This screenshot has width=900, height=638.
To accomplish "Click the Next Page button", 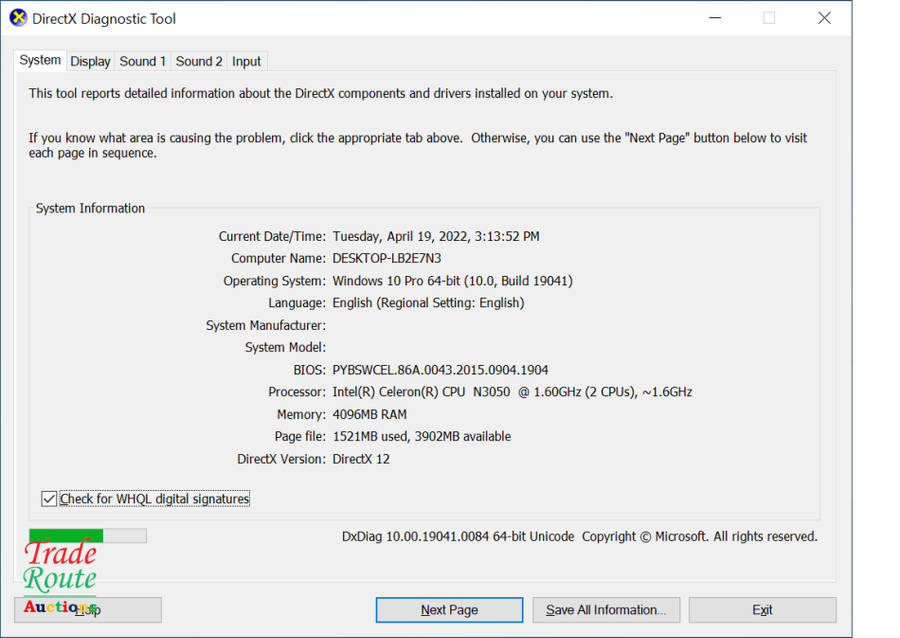I will point(449,610).
